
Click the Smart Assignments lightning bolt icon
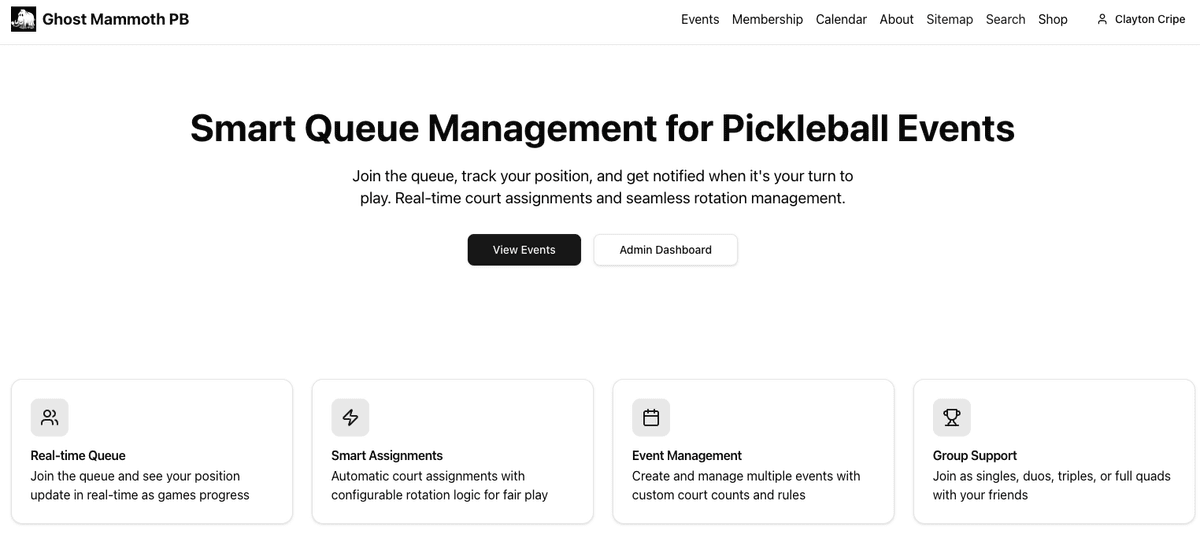[x=350, y=418]
